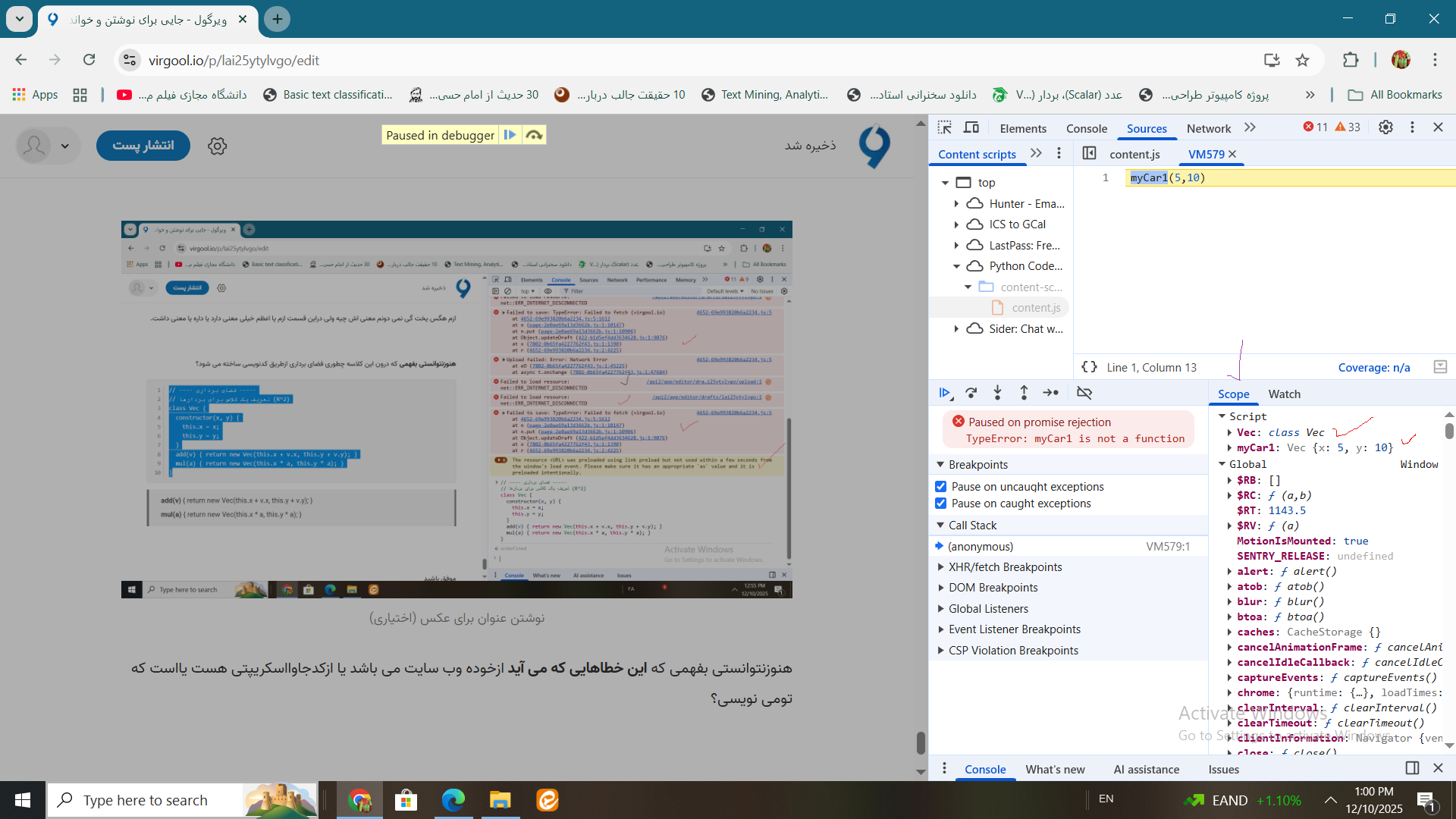Select the inspect element picker icon
1456x819 pixels.
[944, 127]
